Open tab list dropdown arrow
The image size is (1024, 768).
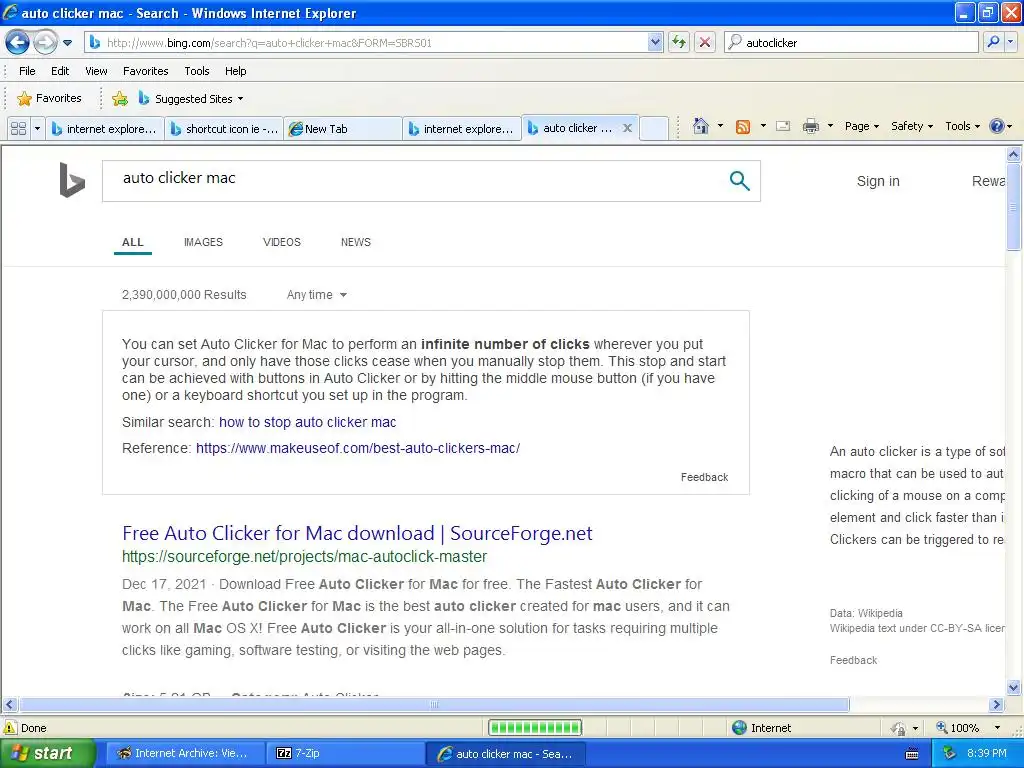click(x=37, y=129)
